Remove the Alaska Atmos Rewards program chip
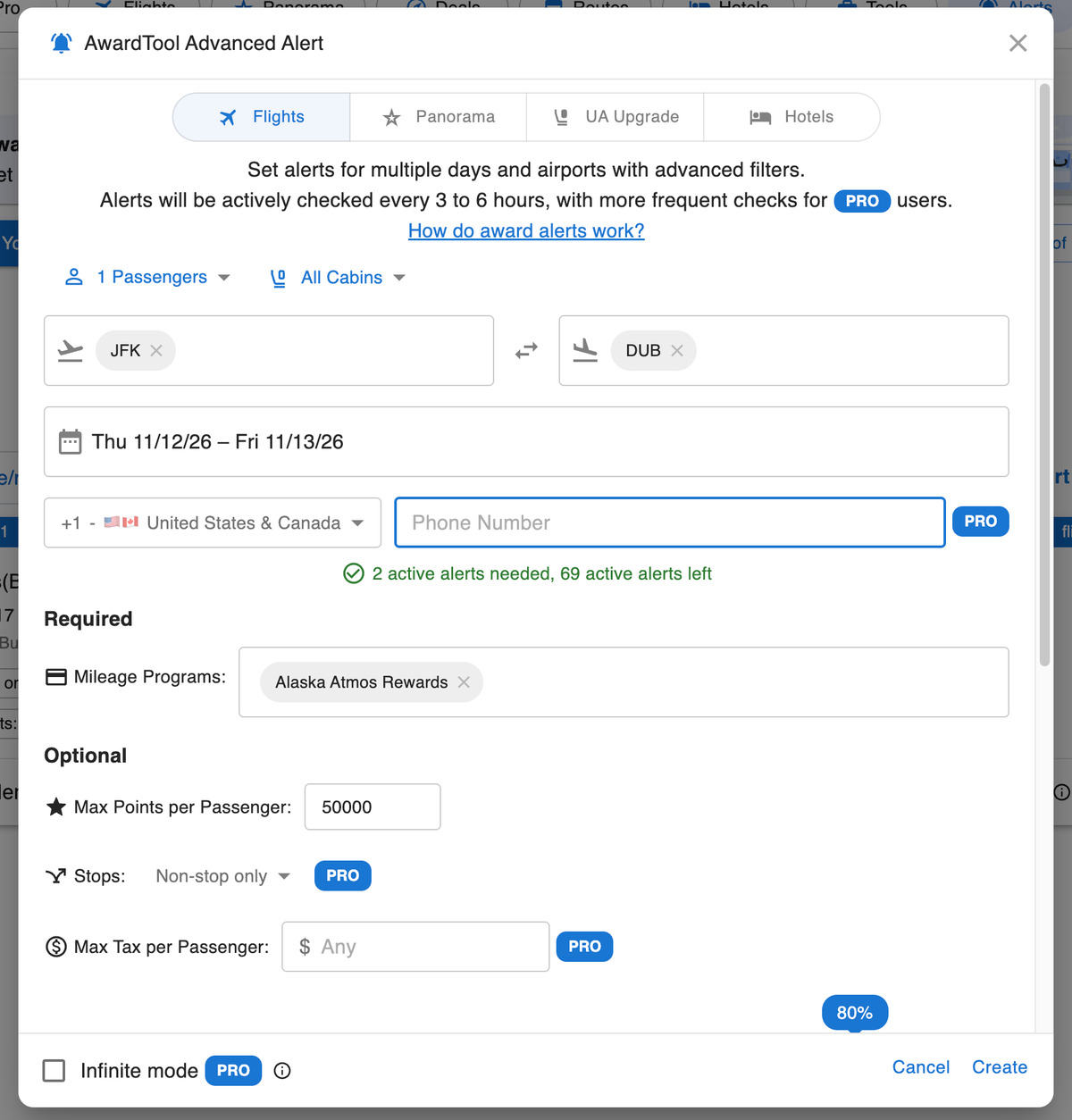 pyautogui.click(x=464, y=681)
